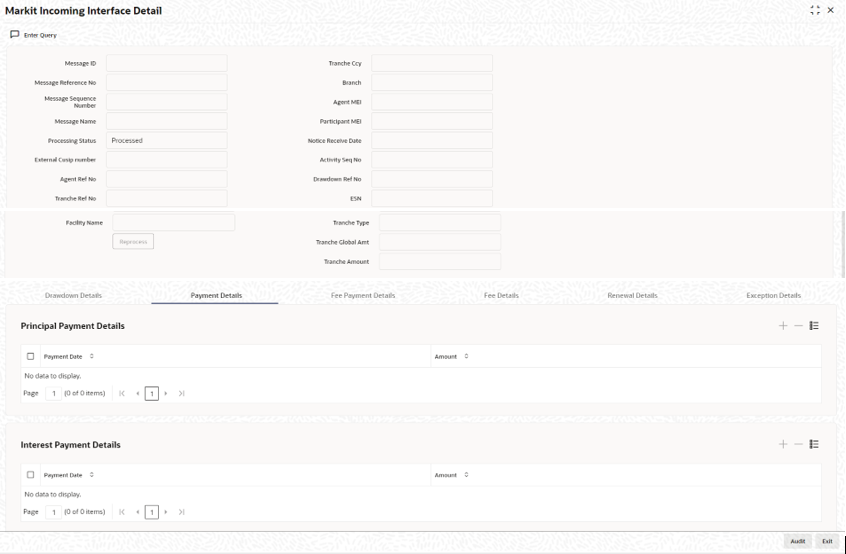Select all rows in Principal Payment Details
This screenshot has width=846, height=554.
tap(30, 356)
